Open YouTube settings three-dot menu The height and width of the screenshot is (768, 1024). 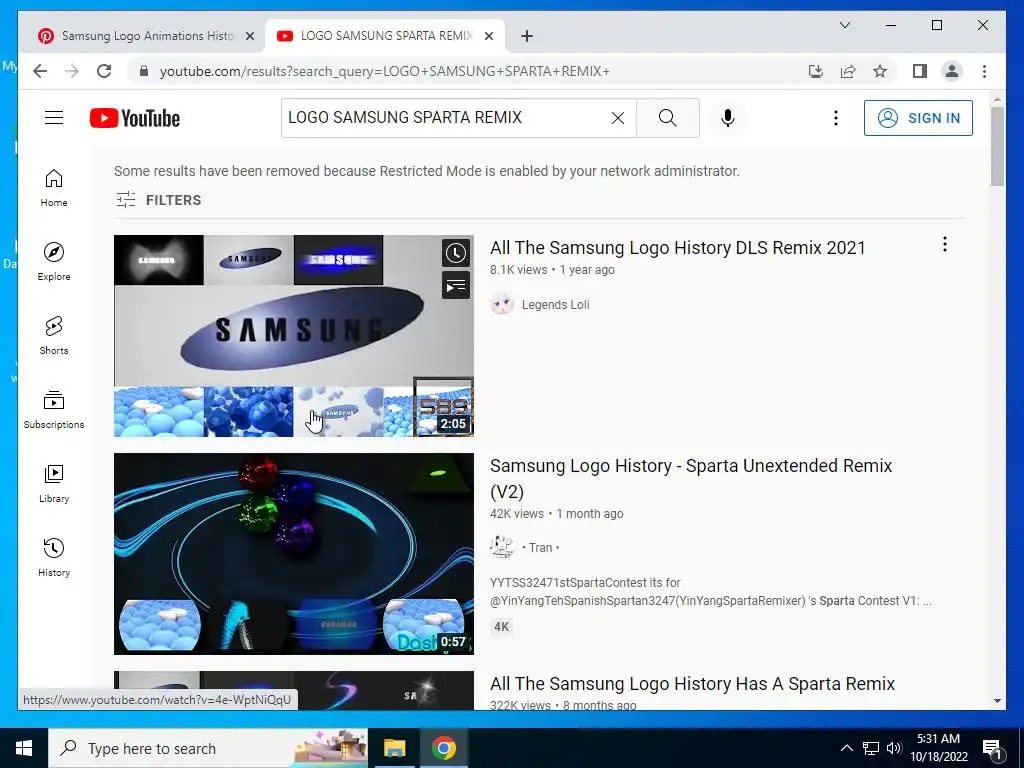point(835,118)
